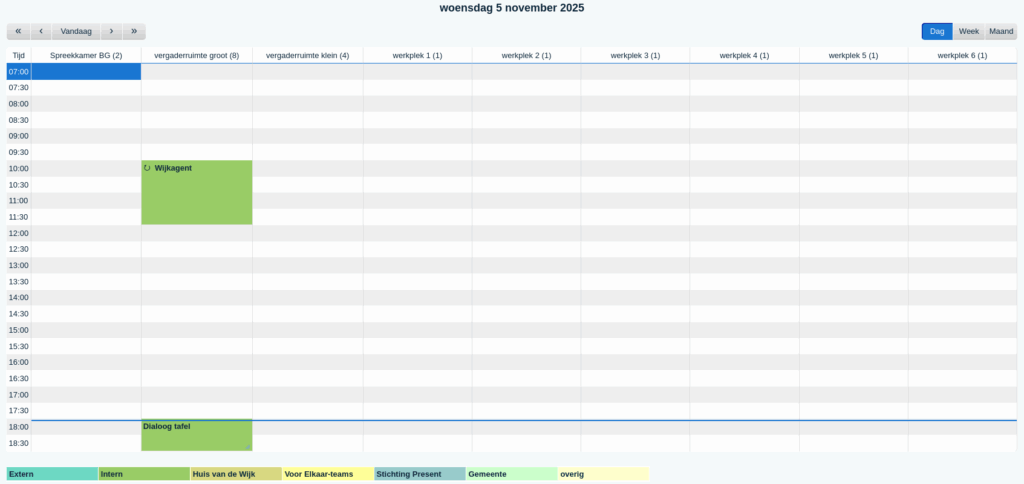Go to next day using single-right arrow

111,31
